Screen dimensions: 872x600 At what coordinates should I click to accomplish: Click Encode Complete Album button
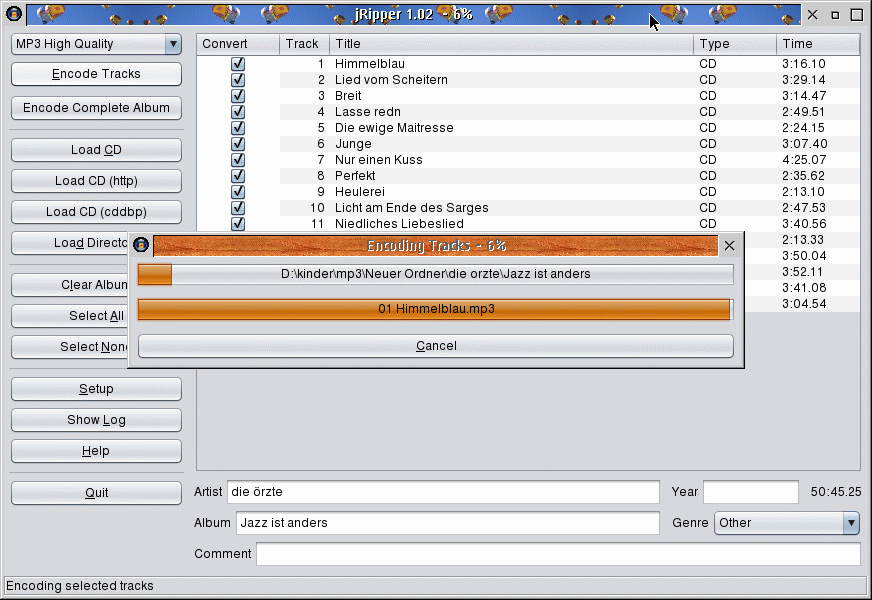pyautogui.click(x=96, y=108)
